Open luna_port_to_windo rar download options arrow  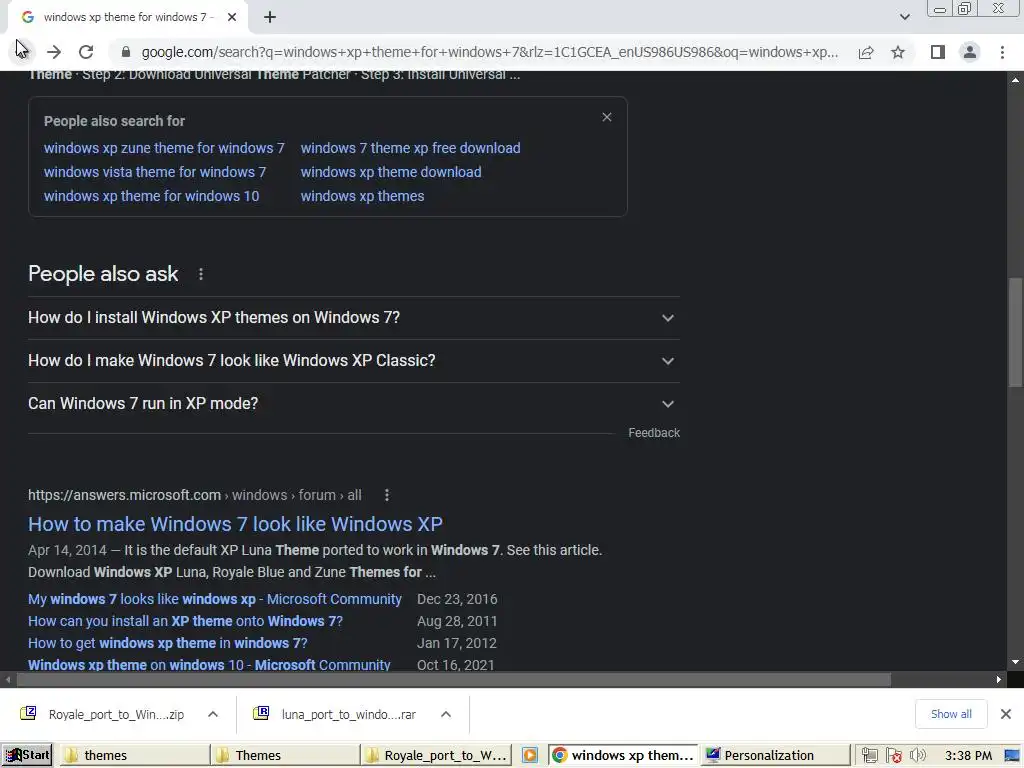446,714
